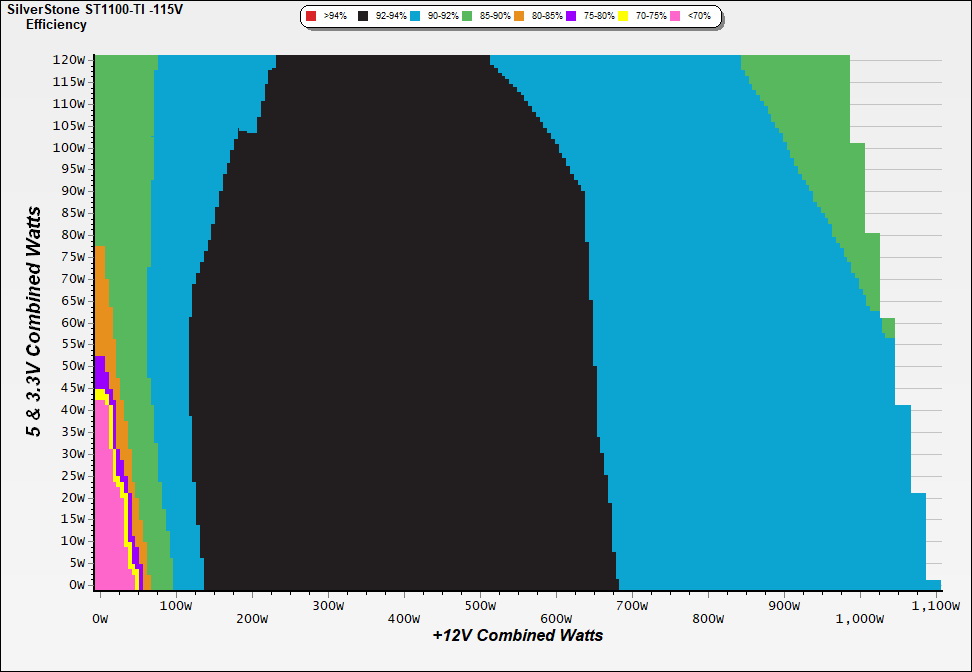Click the "5 & 3.3V Combined Watts" y-axis title
Viewport: 972px width, 672px height.
pos(35,322)
